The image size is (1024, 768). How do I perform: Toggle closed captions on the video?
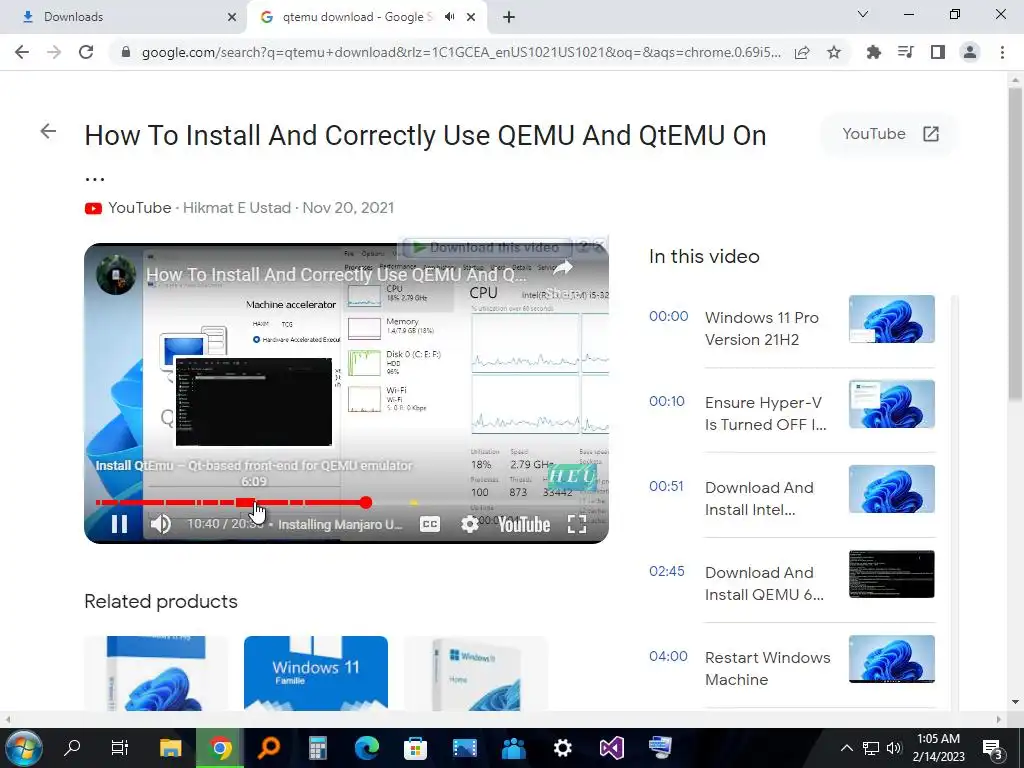(430, 524)
